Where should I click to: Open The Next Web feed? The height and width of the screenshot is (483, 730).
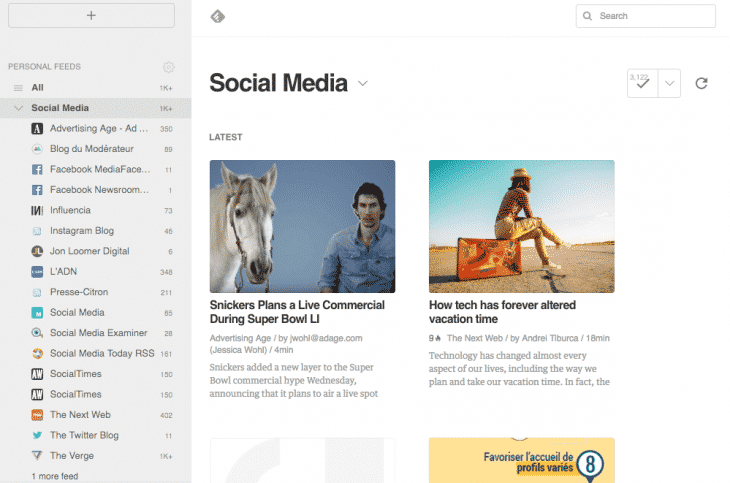point(80,415)
